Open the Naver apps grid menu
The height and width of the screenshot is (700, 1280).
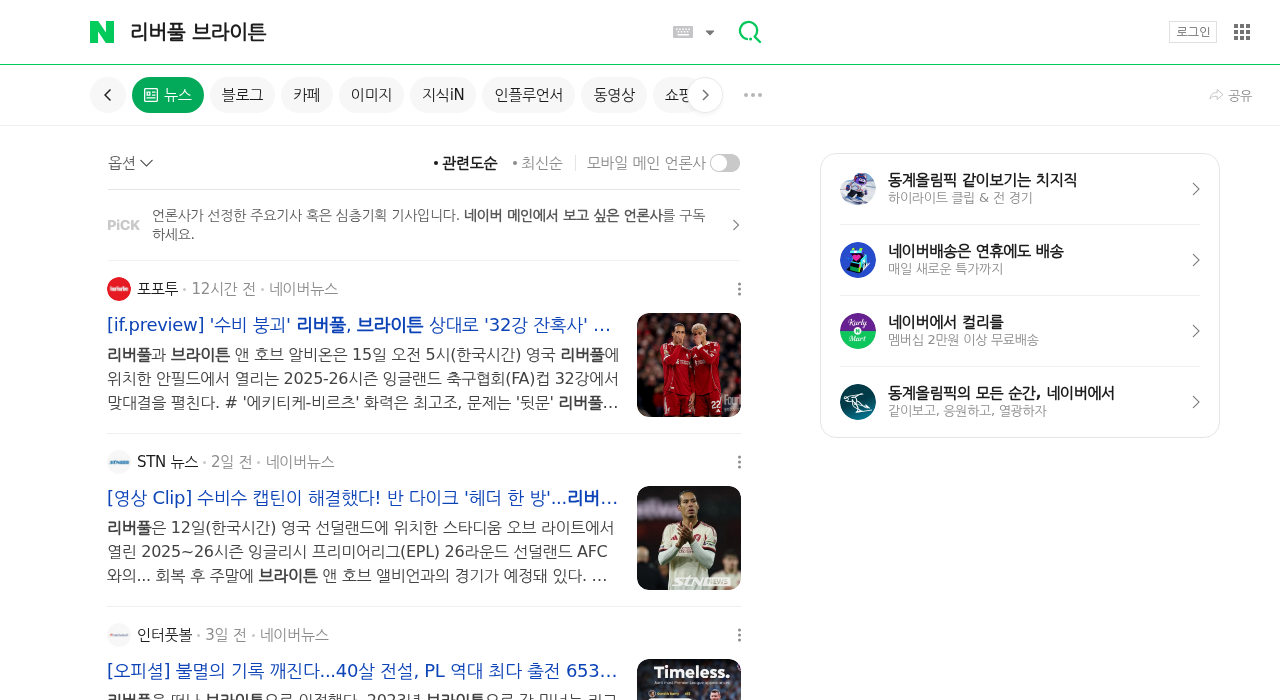[1242, 32]
